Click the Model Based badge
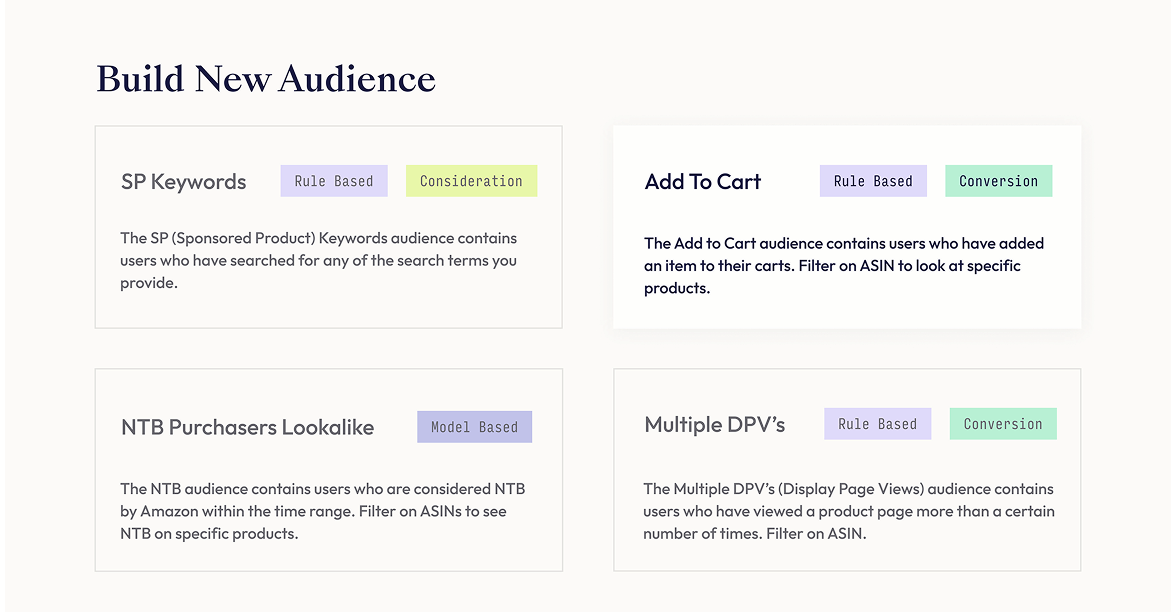The height and width of the screenshot is (612, 1176). click(474, 426)
